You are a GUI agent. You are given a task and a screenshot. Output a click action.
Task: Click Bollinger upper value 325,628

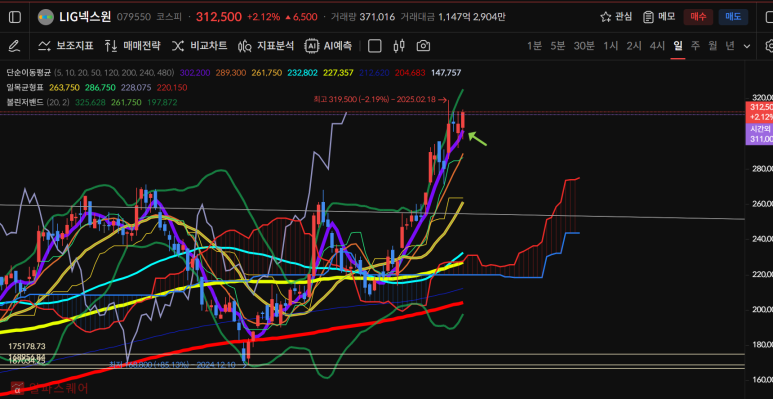coord(90,103)
